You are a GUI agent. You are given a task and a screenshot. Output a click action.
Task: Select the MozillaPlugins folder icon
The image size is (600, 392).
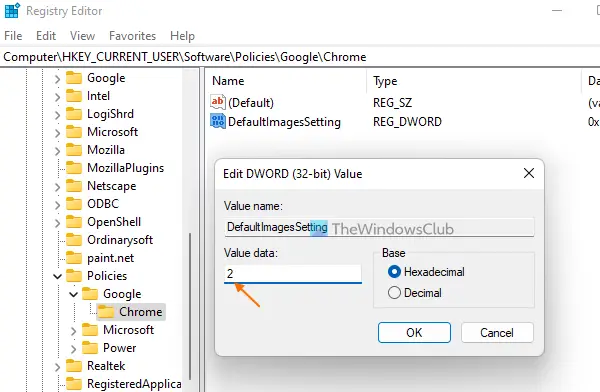74,168
